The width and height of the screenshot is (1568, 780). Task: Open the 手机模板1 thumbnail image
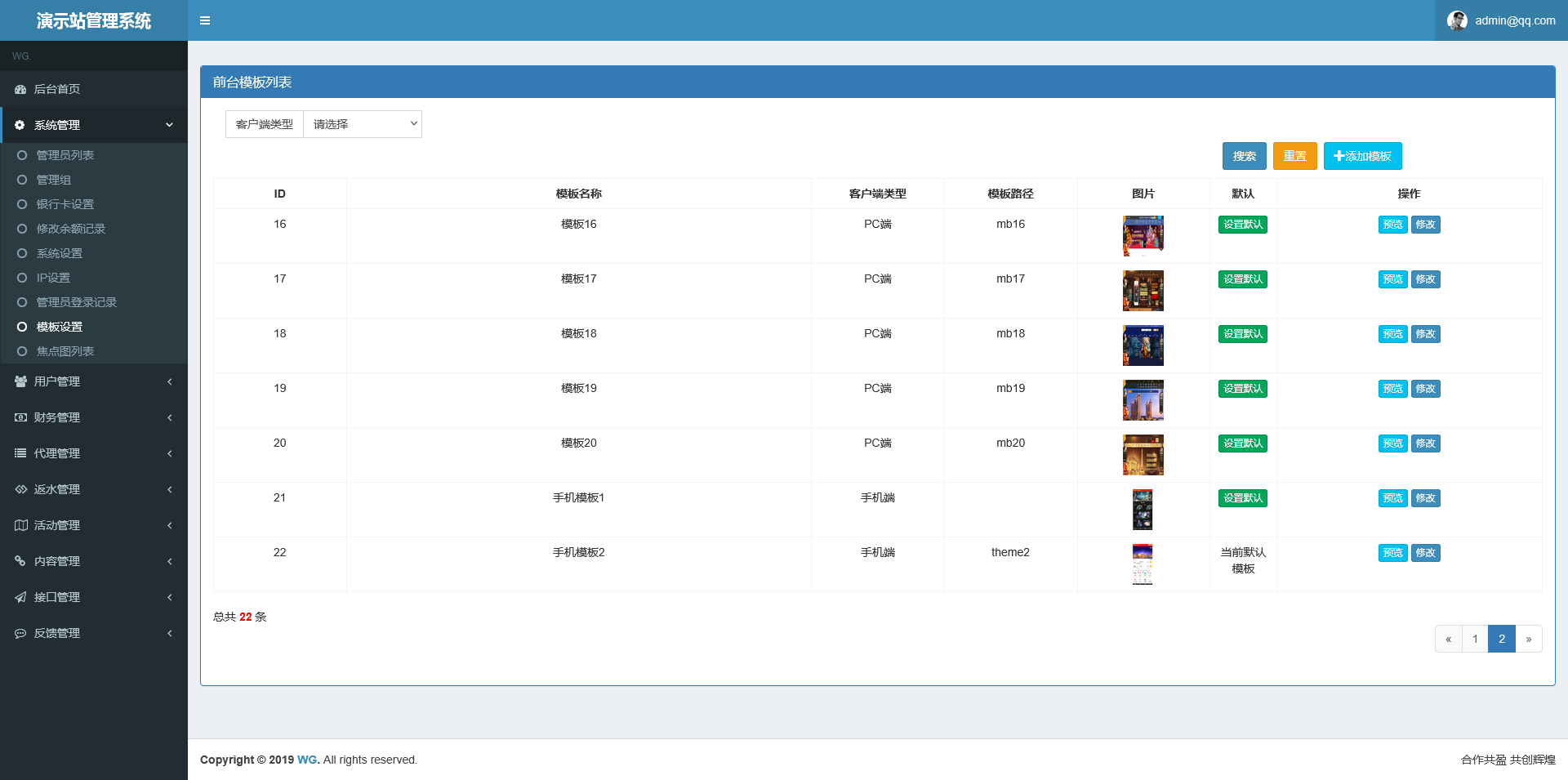1143,510
